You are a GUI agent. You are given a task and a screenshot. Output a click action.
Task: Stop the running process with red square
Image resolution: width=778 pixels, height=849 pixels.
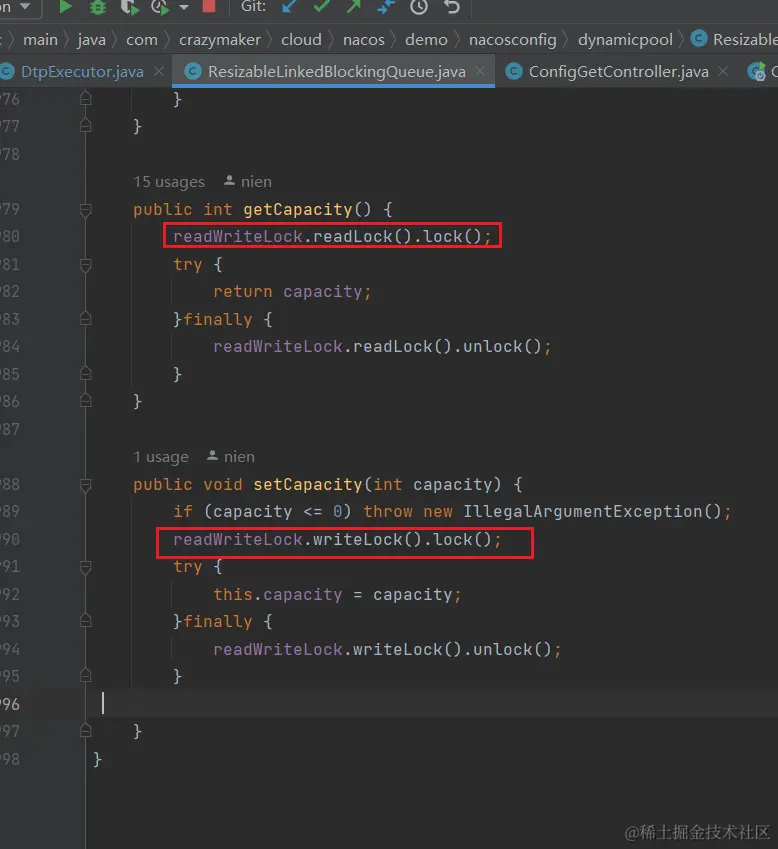click(x=208, y=6)
